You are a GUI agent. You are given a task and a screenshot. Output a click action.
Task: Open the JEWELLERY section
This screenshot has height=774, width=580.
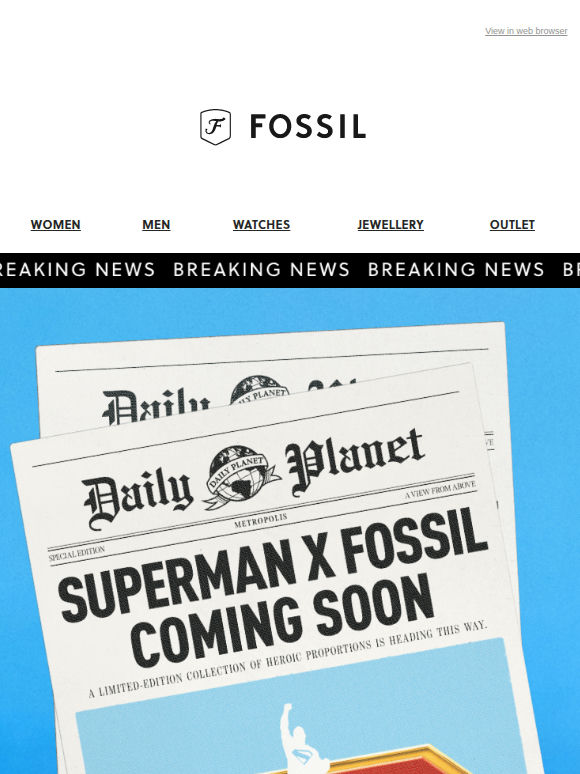coord(390,225)
